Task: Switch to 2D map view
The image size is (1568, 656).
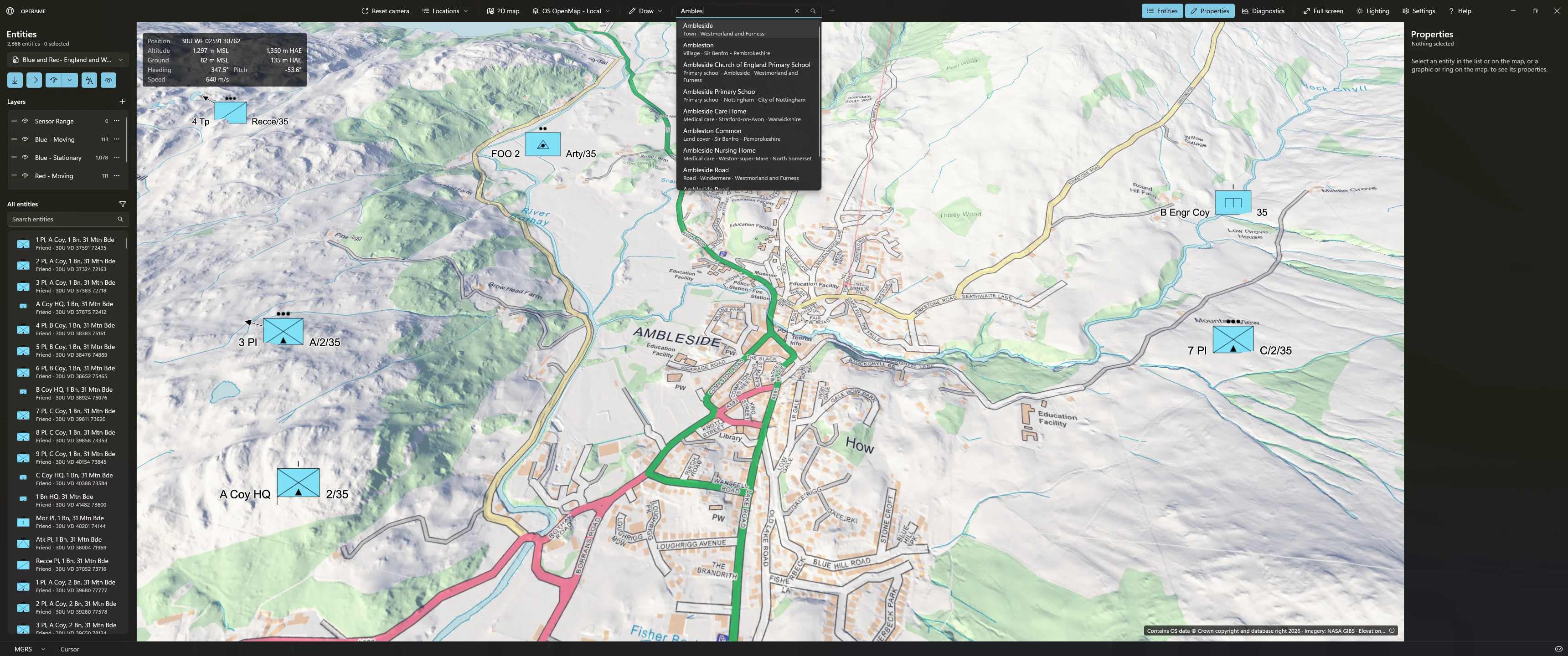Action: (503, 11)
